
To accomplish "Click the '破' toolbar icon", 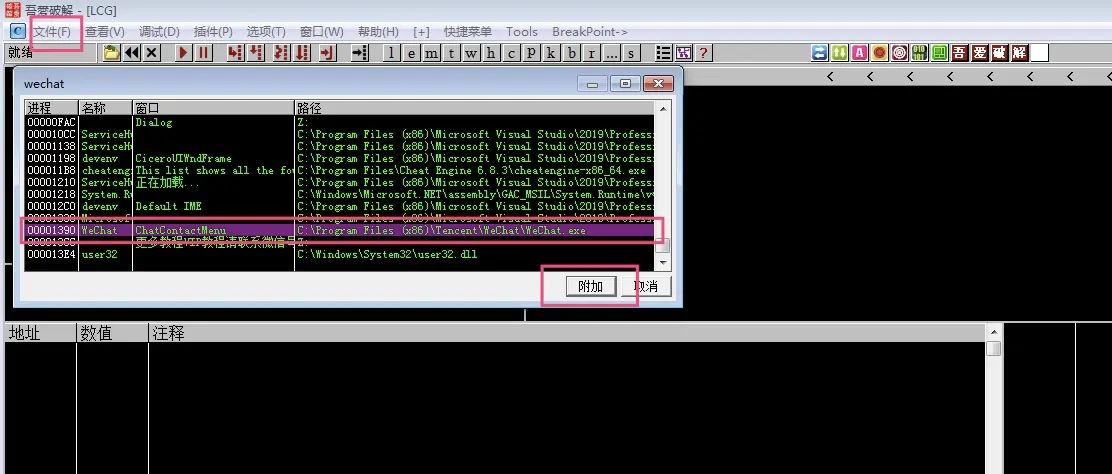I will pos(999,53).
